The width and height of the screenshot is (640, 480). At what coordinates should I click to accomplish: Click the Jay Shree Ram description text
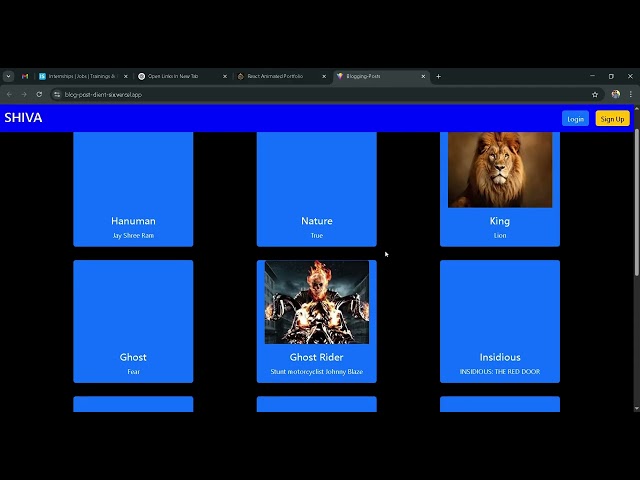coord(133,236)
